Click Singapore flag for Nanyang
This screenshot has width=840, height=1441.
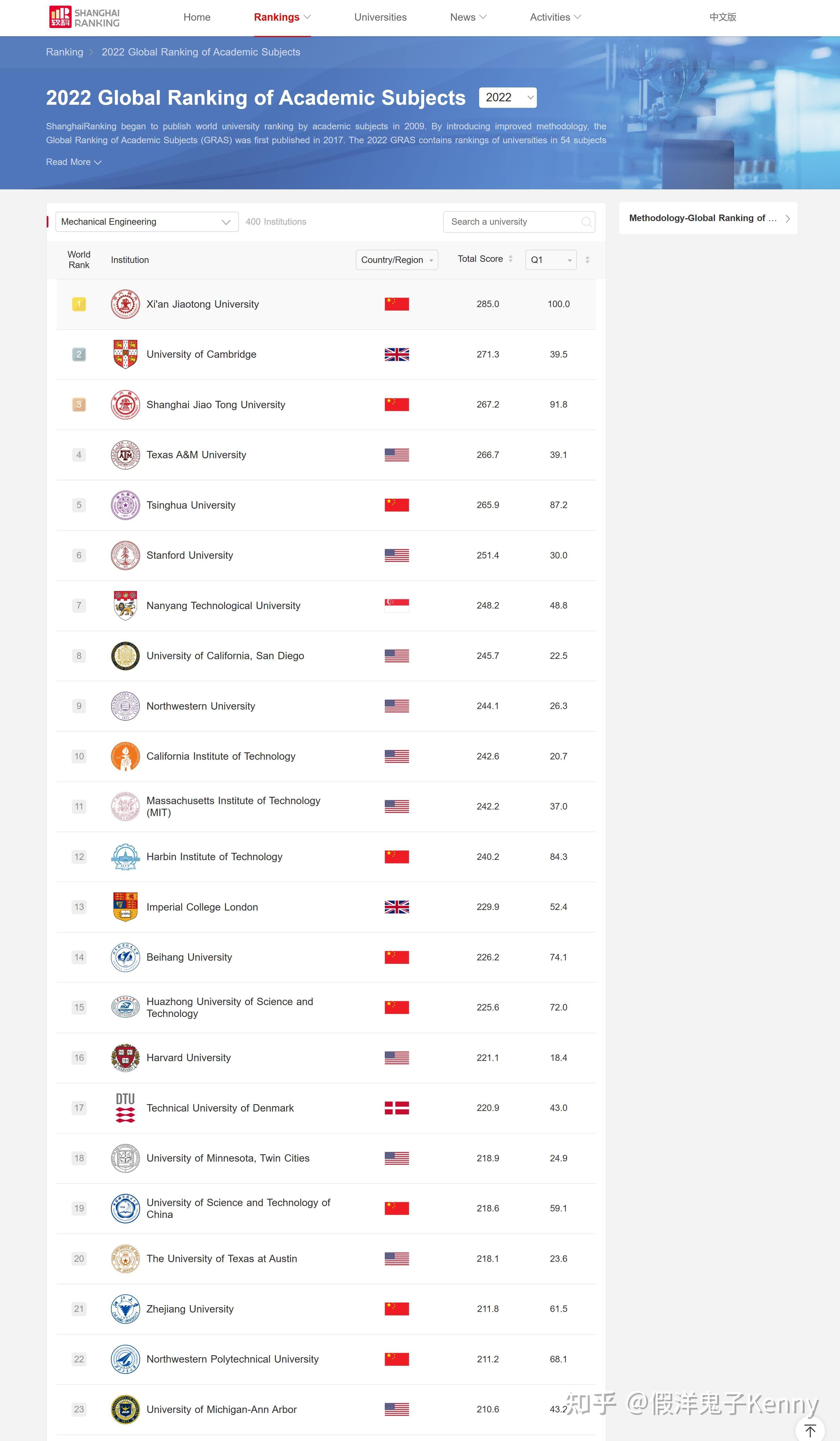(397, 605)
